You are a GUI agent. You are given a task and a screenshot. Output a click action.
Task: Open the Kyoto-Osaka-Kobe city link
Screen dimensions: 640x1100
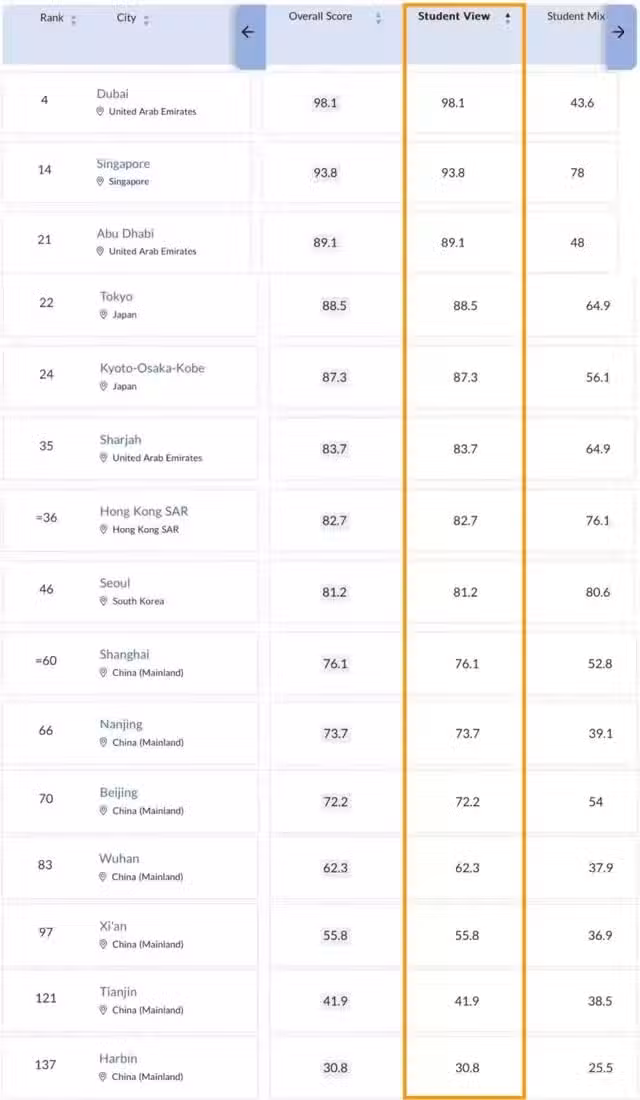(x=152, y=368)
